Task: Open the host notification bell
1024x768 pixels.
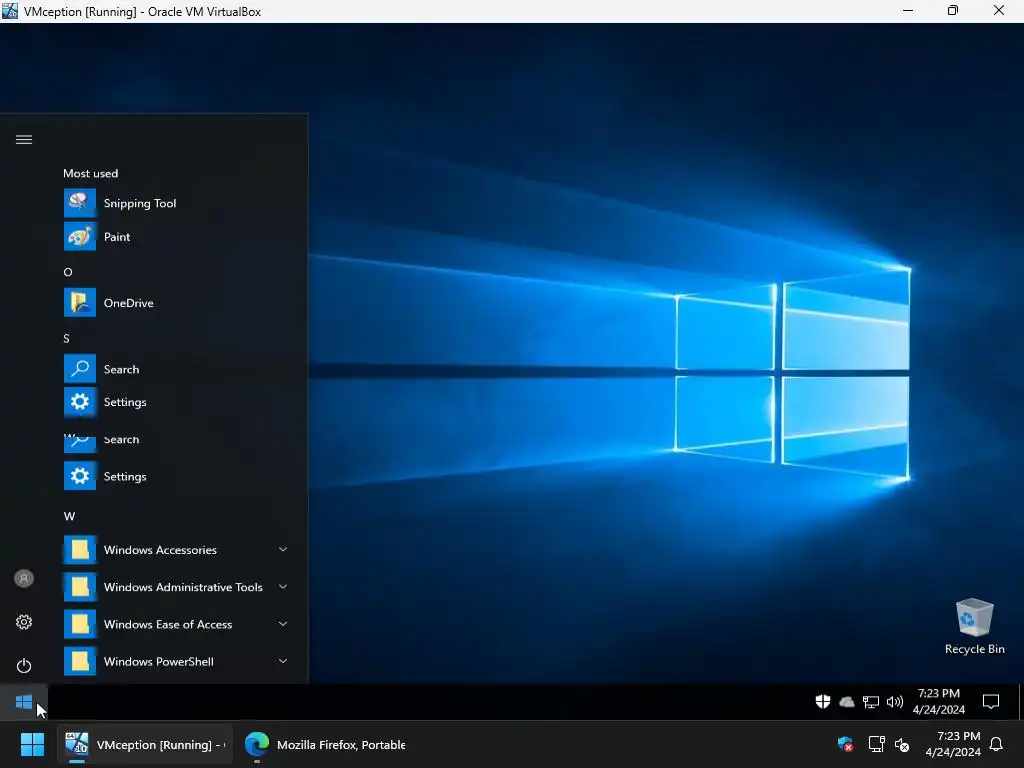Action: (996, 744)
